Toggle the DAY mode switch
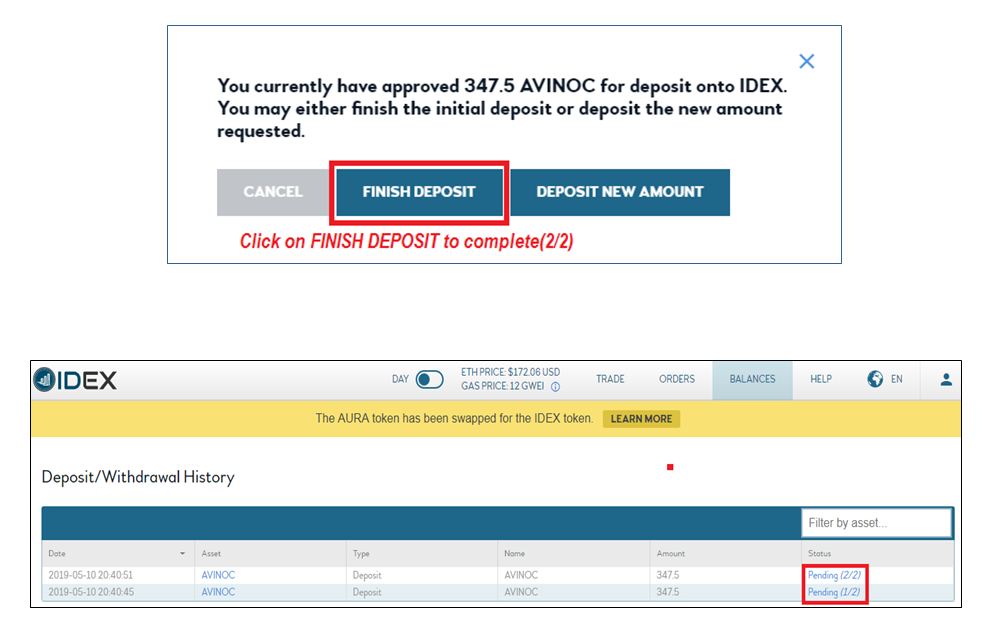This screenshot has width=989, height=639. 430,379
